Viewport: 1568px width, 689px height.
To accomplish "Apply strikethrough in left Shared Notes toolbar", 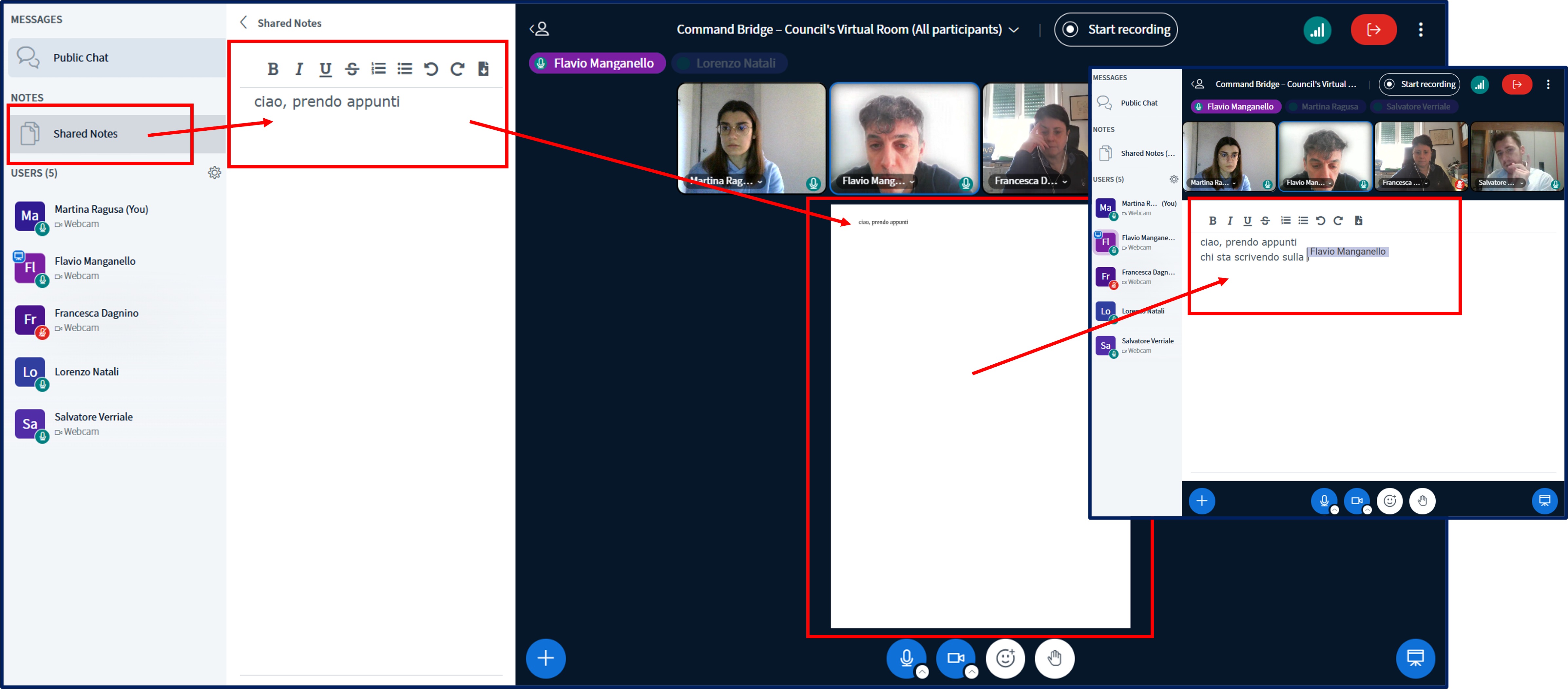I will click(x=352, y=69).
